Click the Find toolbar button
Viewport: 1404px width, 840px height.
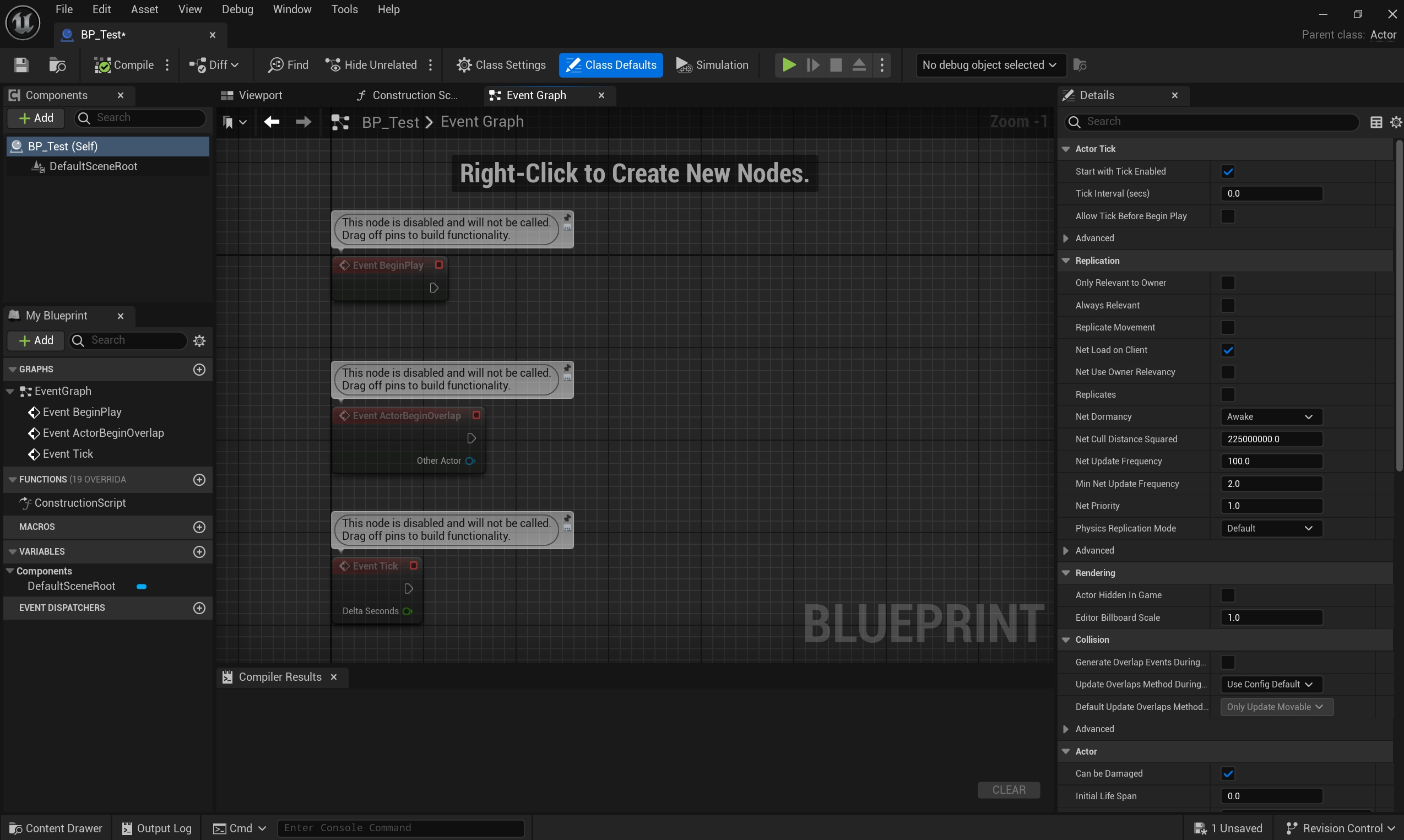(x=288, y=65)
